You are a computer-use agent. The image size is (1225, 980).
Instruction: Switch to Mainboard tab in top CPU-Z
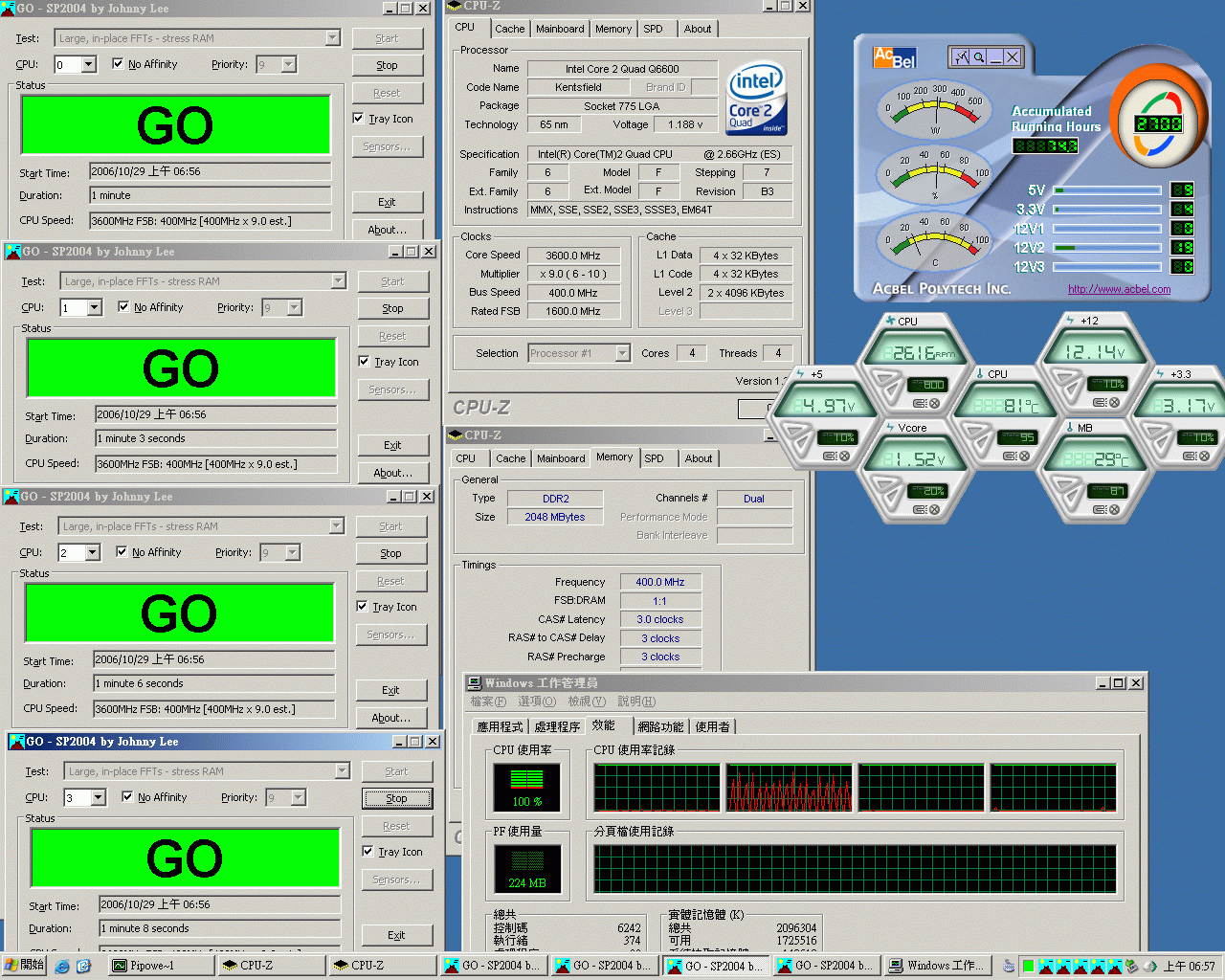pos(560,30)
